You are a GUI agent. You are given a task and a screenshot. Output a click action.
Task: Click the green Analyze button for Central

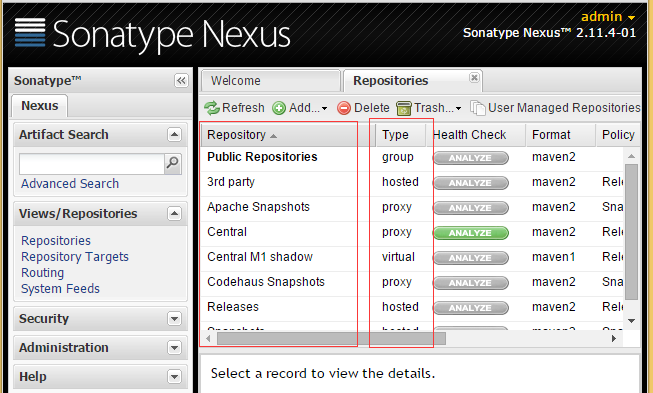point(471,233)
